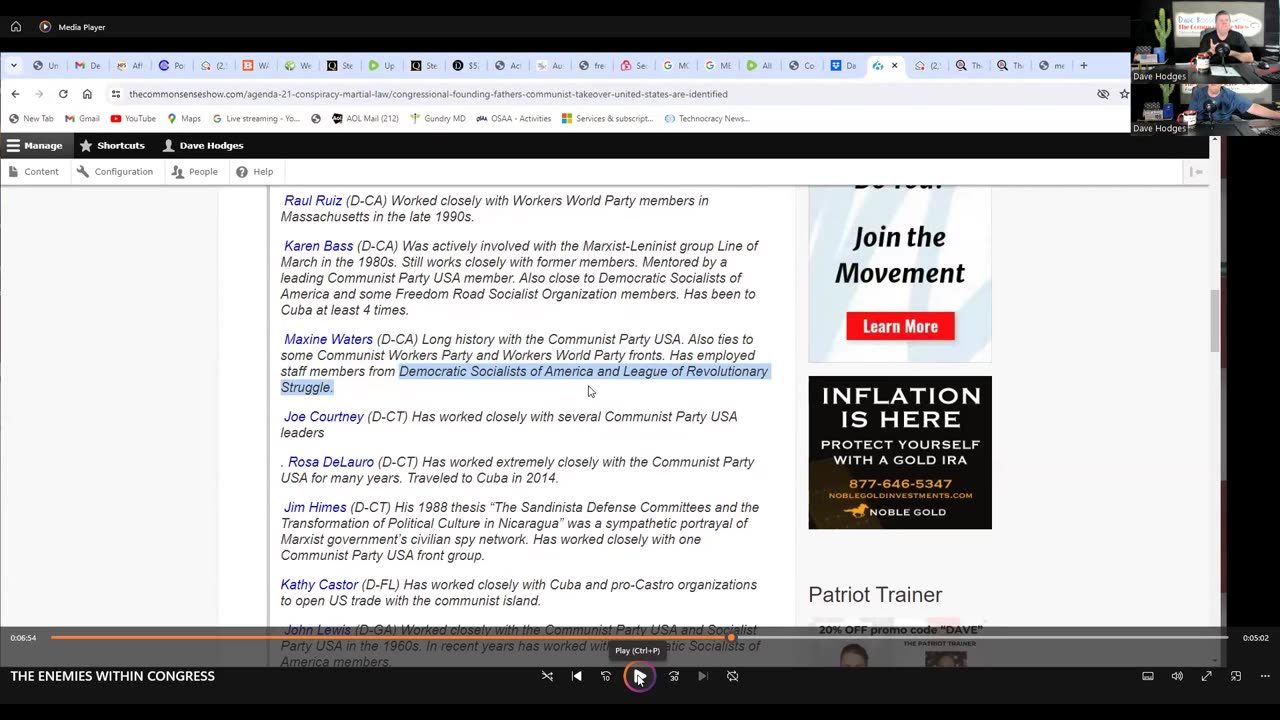Open the Gundry MD bookmark
1280x720 pixels.
pyautogui.click(x=437, y=118)
